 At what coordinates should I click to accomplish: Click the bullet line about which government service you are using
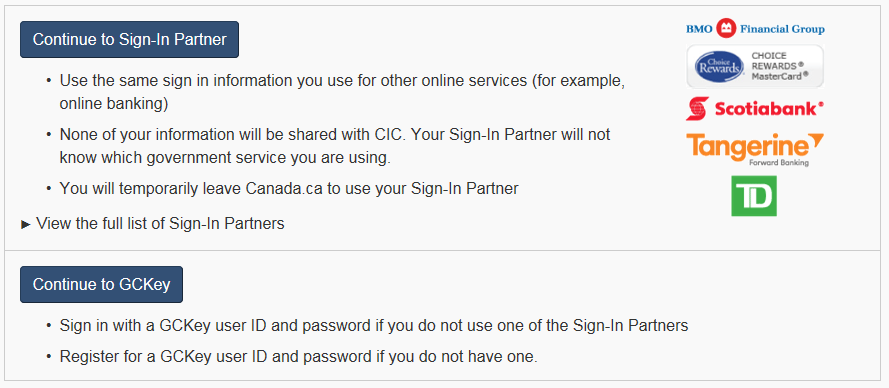click(225, 158)
